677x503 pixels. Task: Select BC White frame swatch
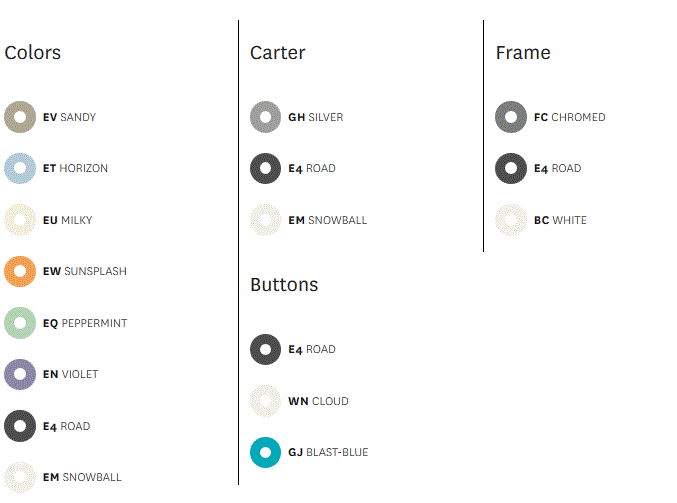click(x=511, y=220)
